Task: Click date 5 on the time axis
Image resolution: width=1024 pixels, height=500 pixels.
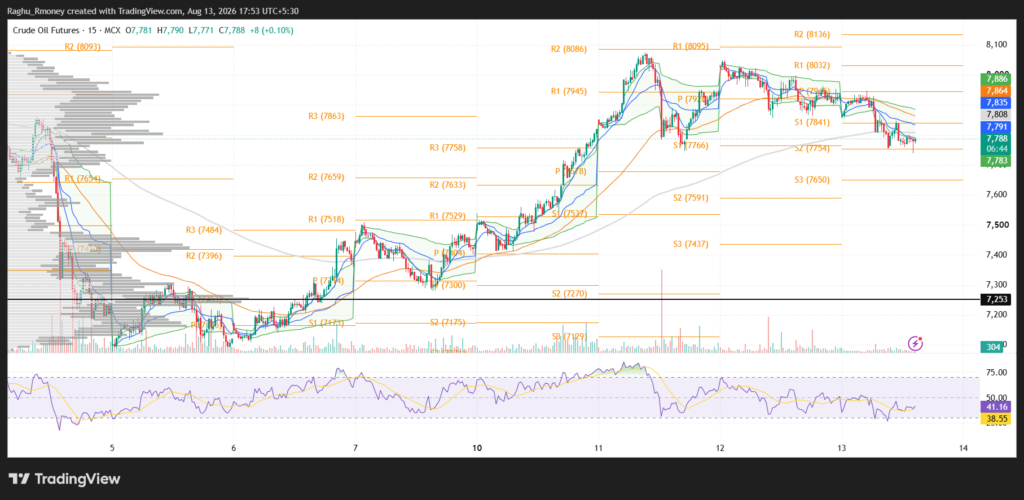Action: tap(112, 447)
